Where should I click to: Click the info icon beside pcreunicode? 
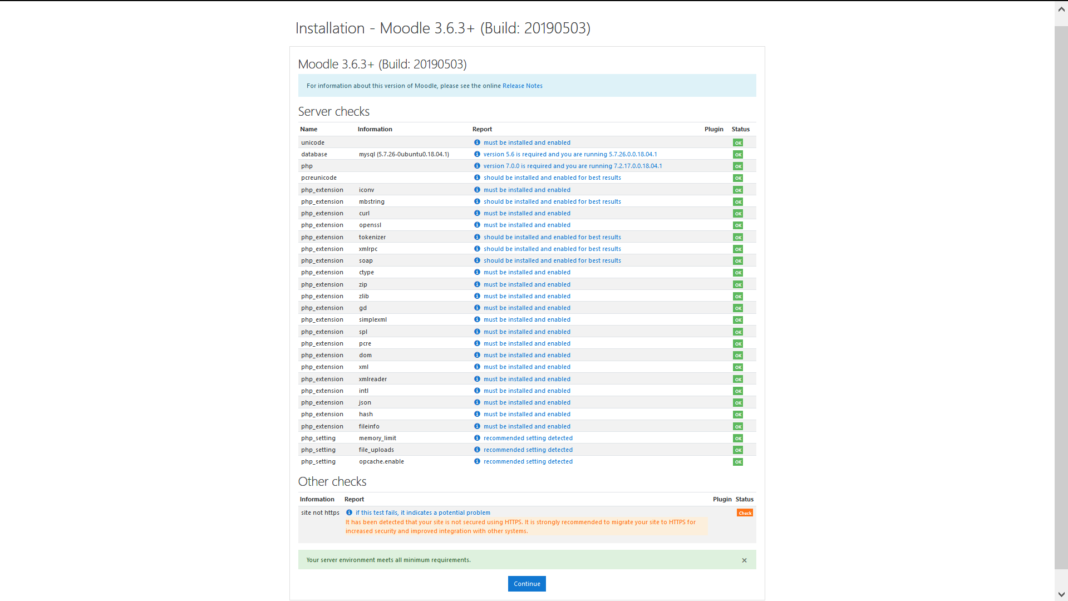tap(476, 177)
